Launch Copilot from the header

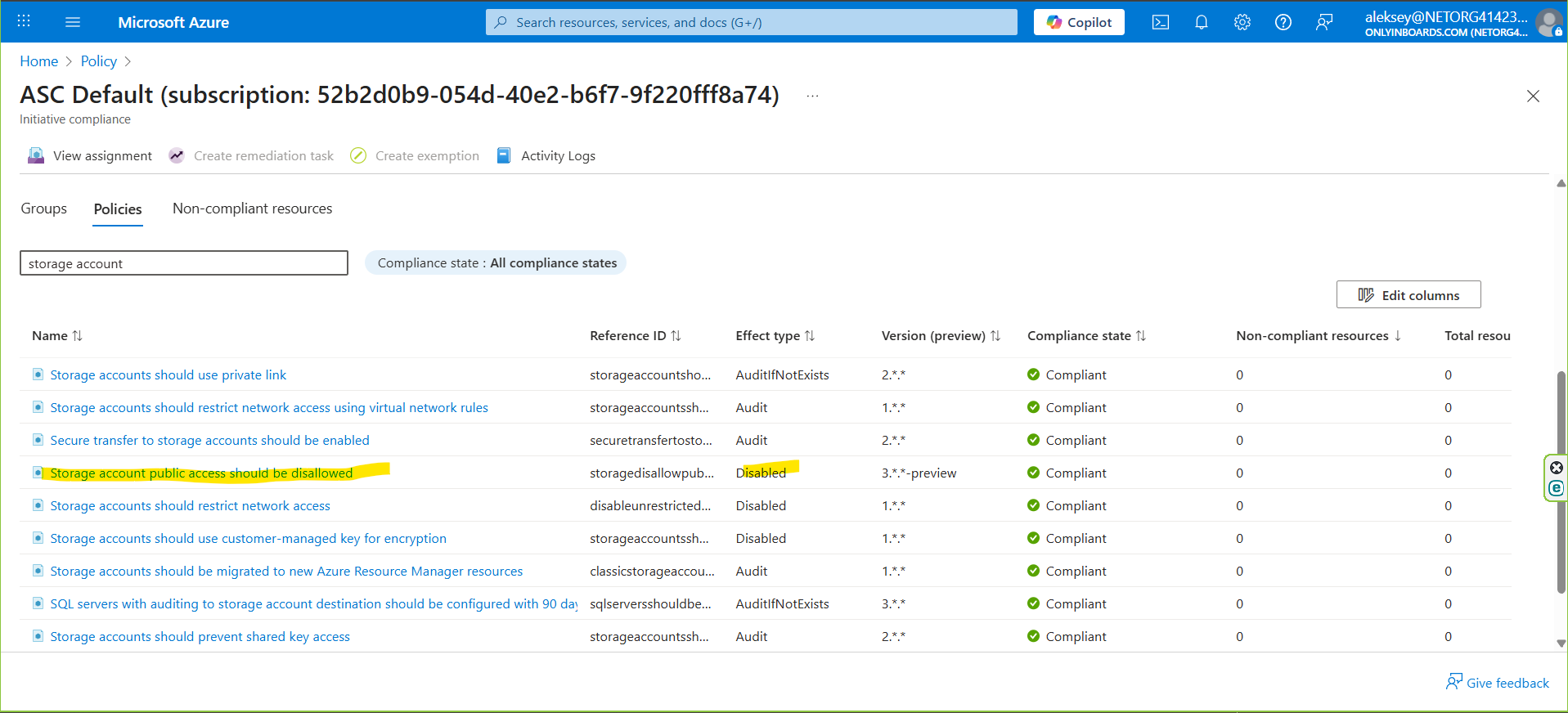pos(1079,22)
